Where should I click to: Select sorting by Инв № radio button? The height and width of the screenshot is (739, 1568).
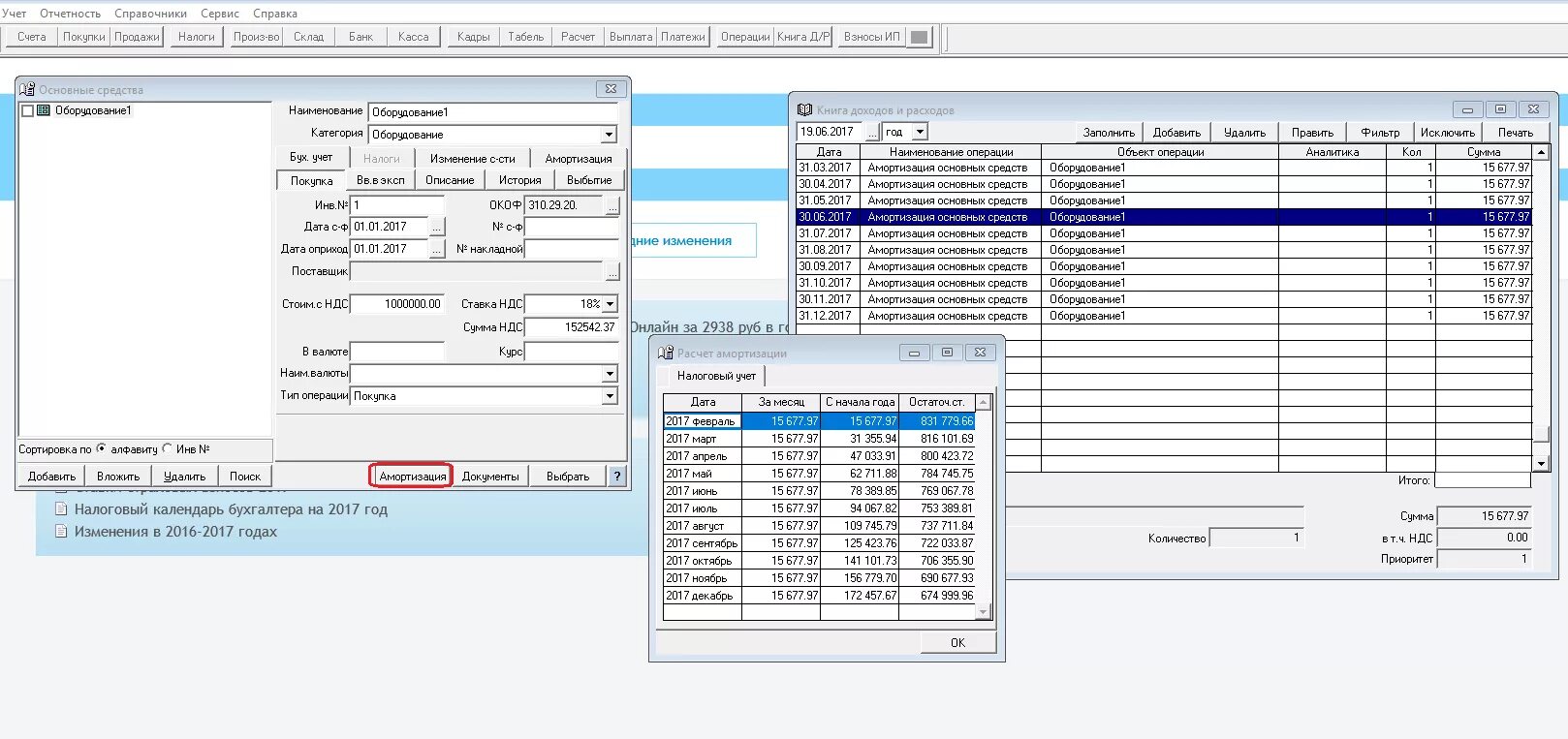(x=168, y=448)
